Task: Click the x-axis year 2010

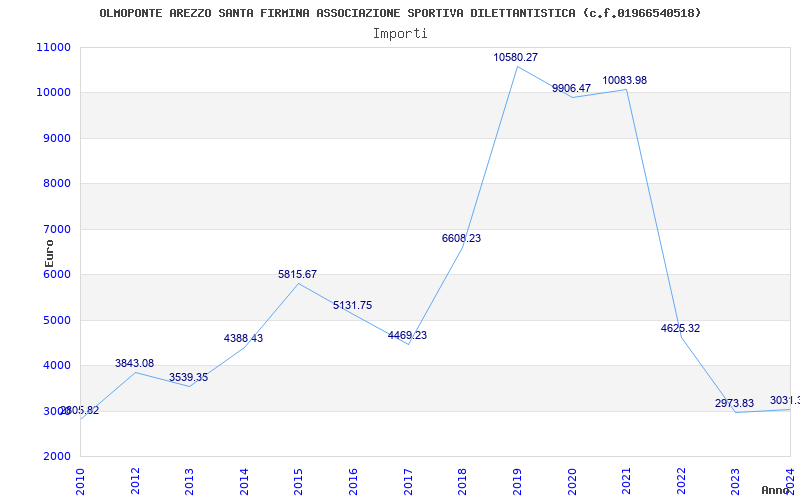Action: pyautogui.click(x=80, y=482)
